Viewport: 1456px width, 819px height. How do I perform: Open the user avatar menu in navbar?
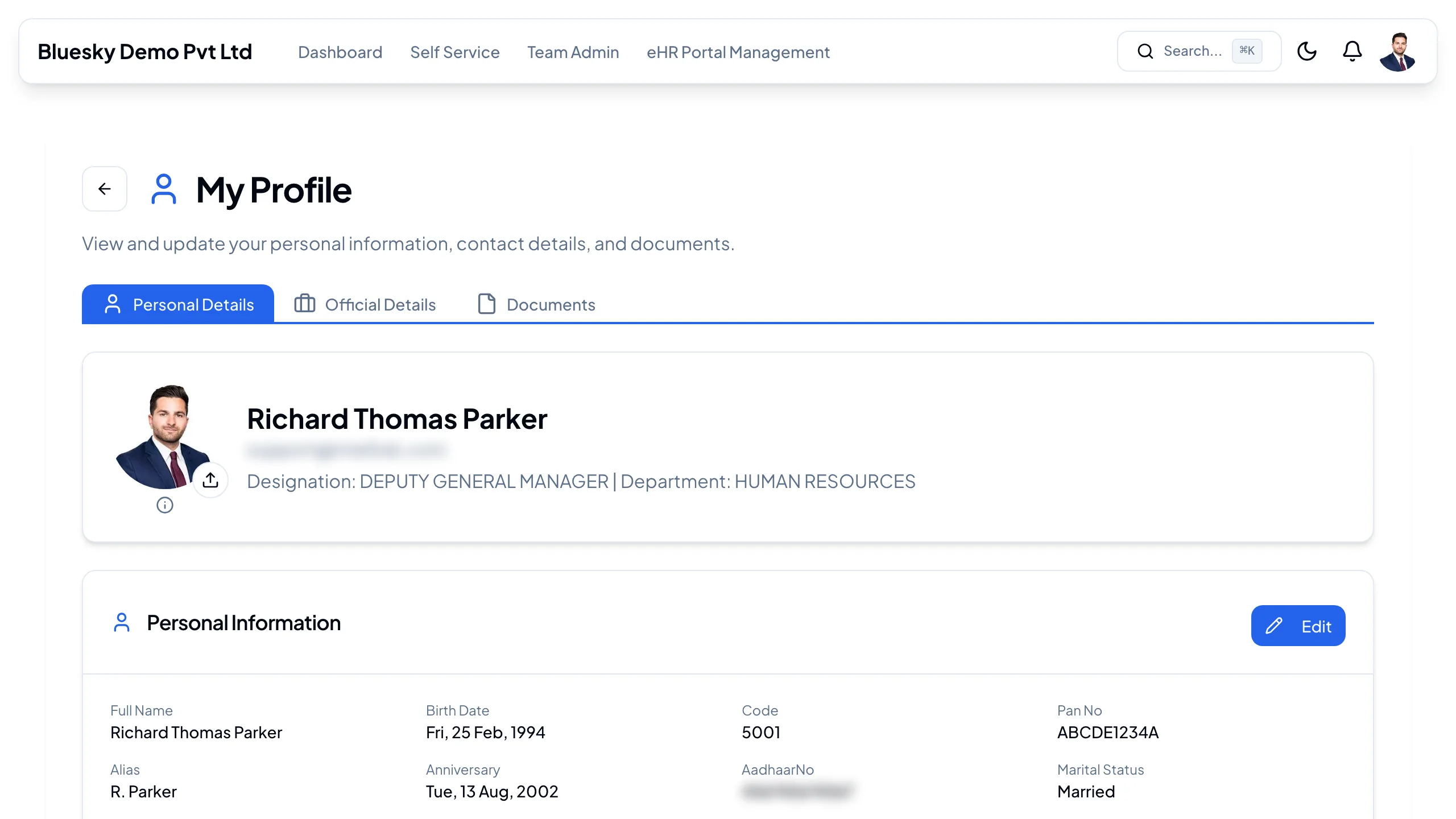click(1397, 52)
